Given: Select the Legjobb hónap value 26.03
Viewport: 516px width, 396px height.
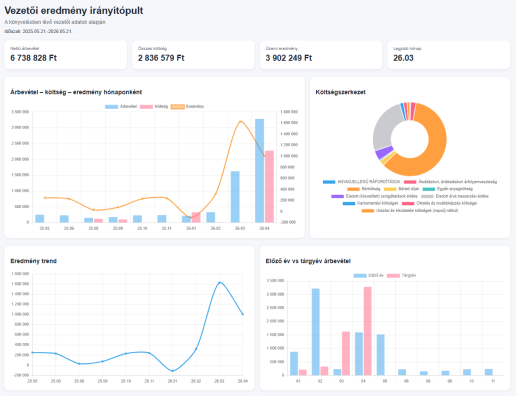Looking at the screenshot, I should [x=403, y=58].
